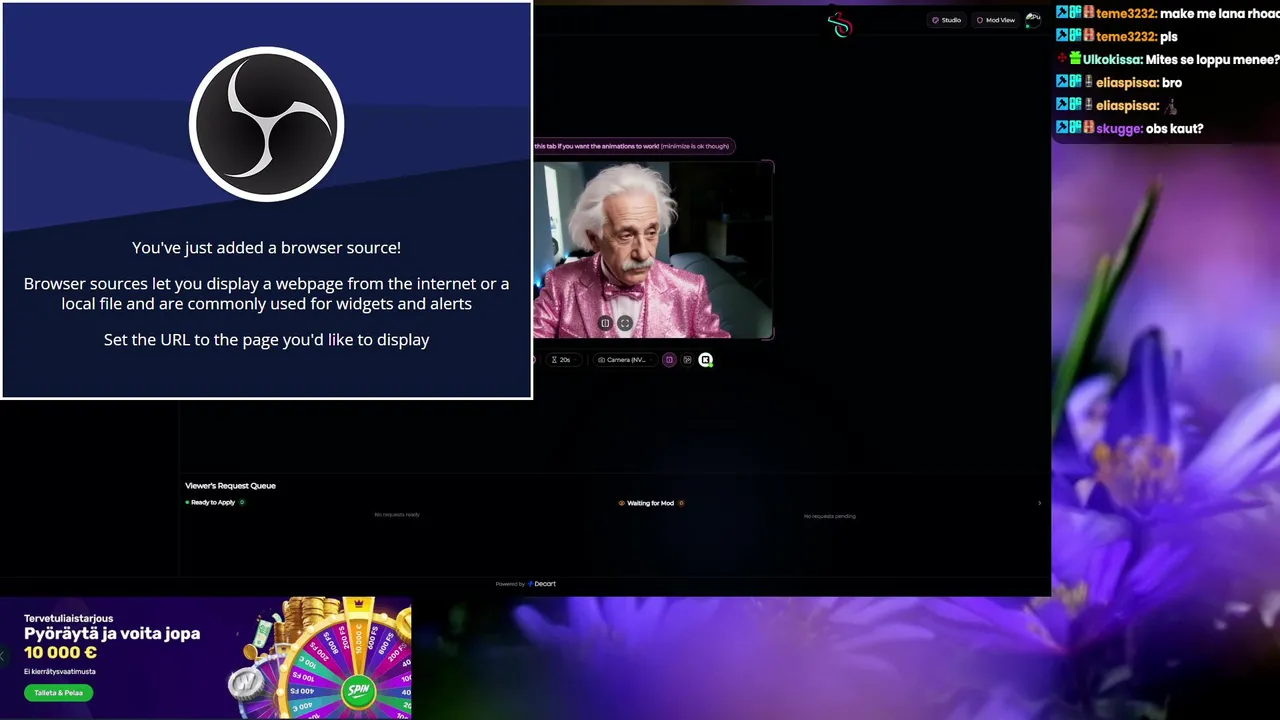Click the SPIN button on wheel
The image size is (1280, 720).
click(358, 690)
